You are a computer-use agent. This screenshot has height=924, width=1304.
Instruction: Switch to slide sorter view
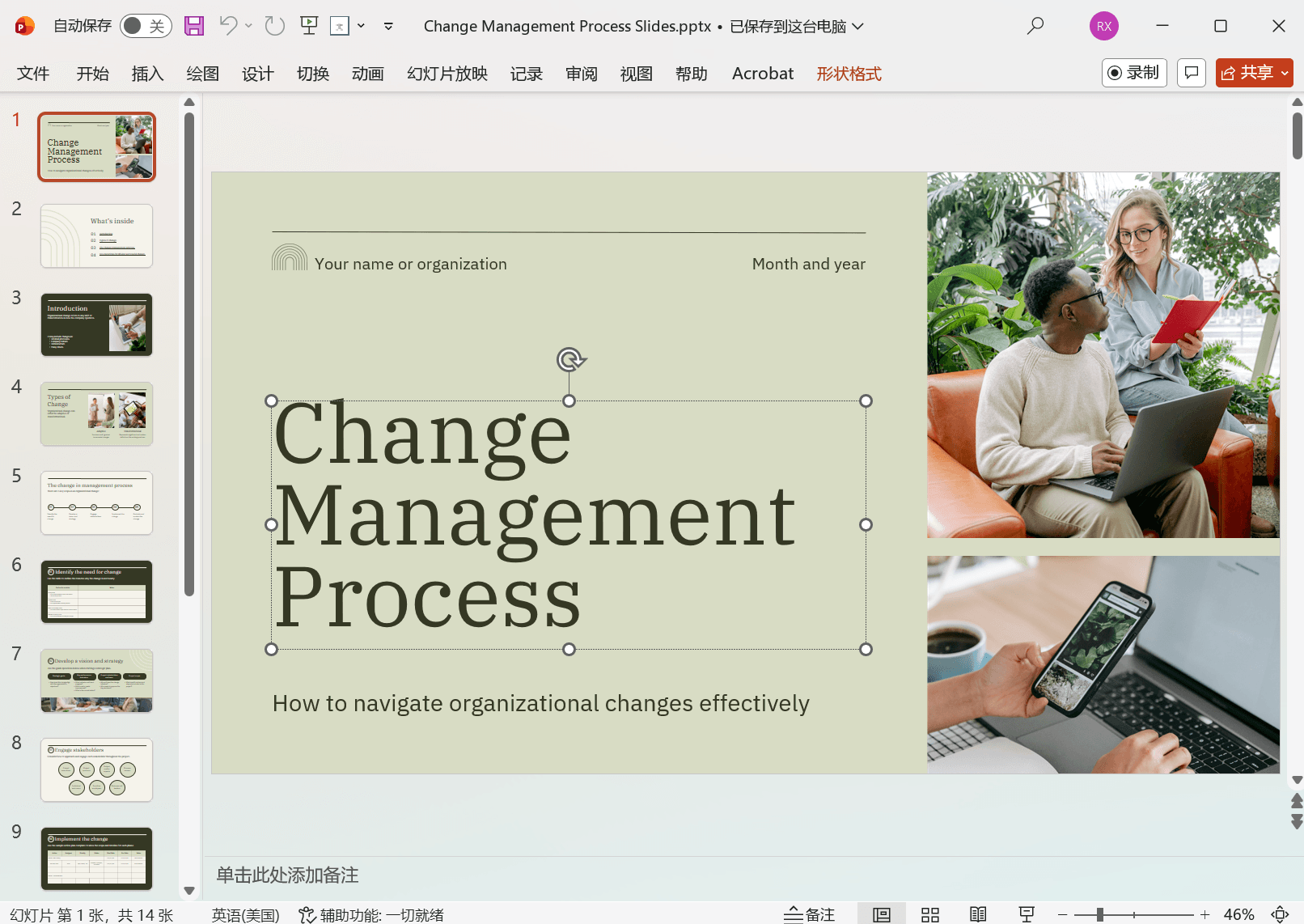coord(929,914)
